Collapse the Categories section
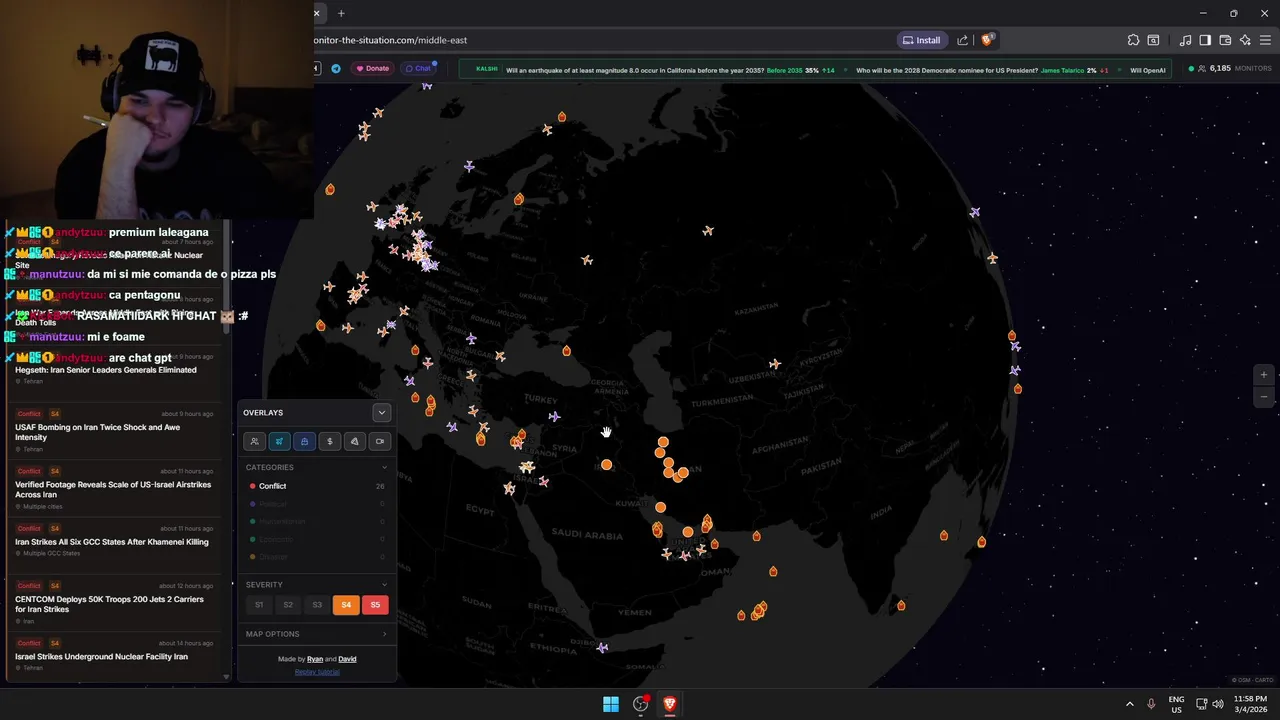Image resolution: width=1280 pixels, height=720 pixels. (x=384, y=467)
